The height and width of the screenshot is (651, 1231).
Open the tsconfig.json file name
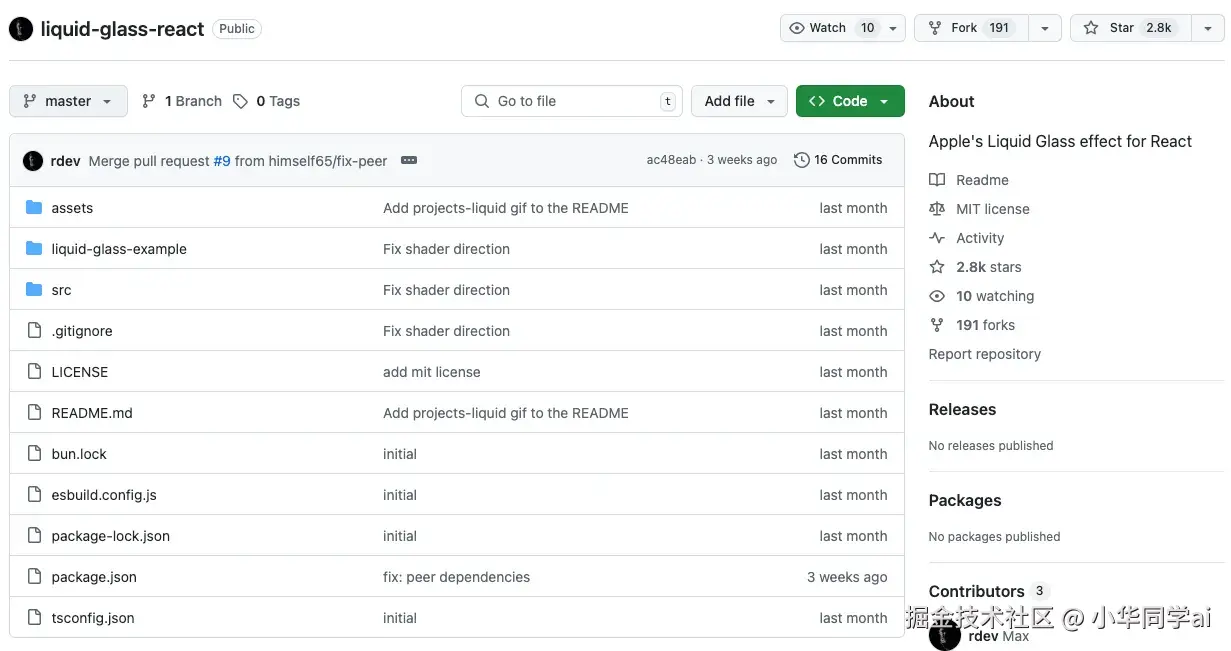pyautogui.click(x=93, y=618)
